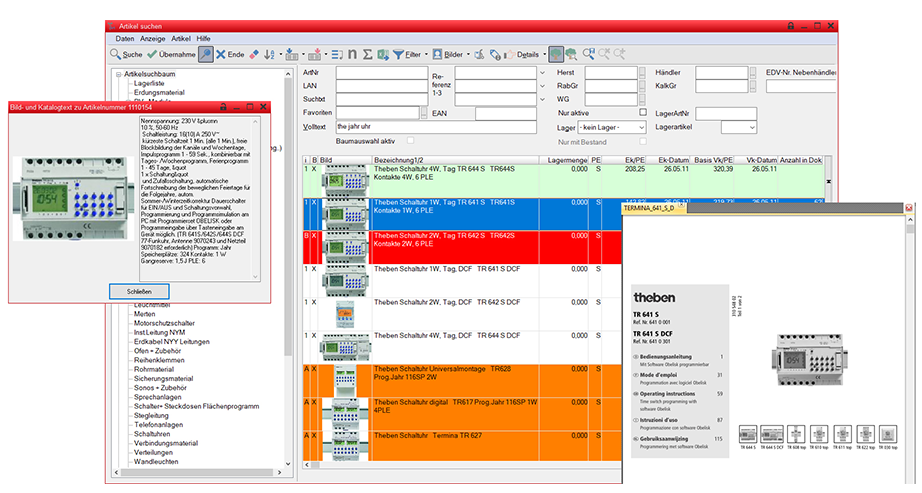
Task: Click into the LagerArtNr input field
Action: (x=726, y=114)
